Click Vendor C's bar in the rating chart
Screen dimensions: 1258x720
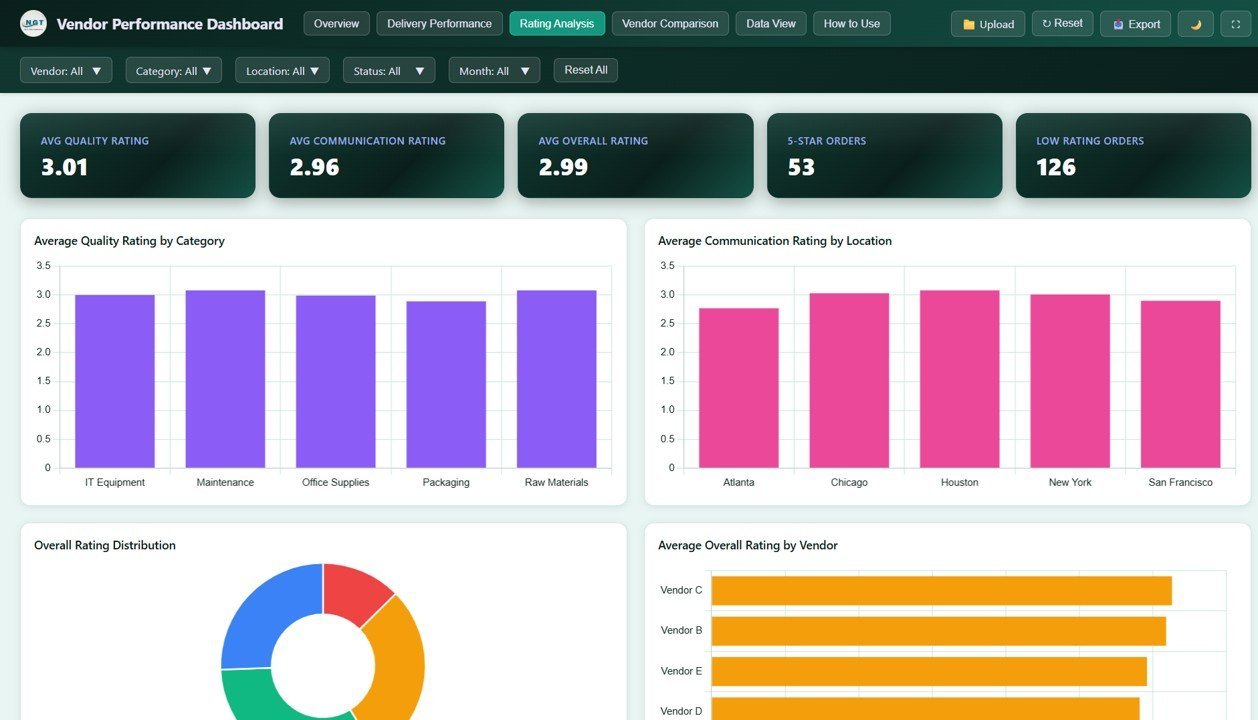coord(940,590)
